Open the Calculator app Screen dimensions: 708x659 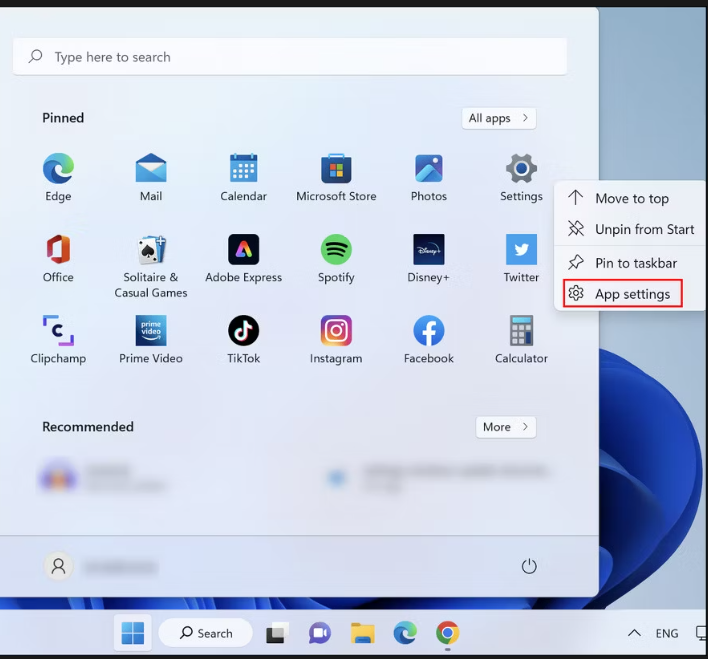[x=521, y=340]
